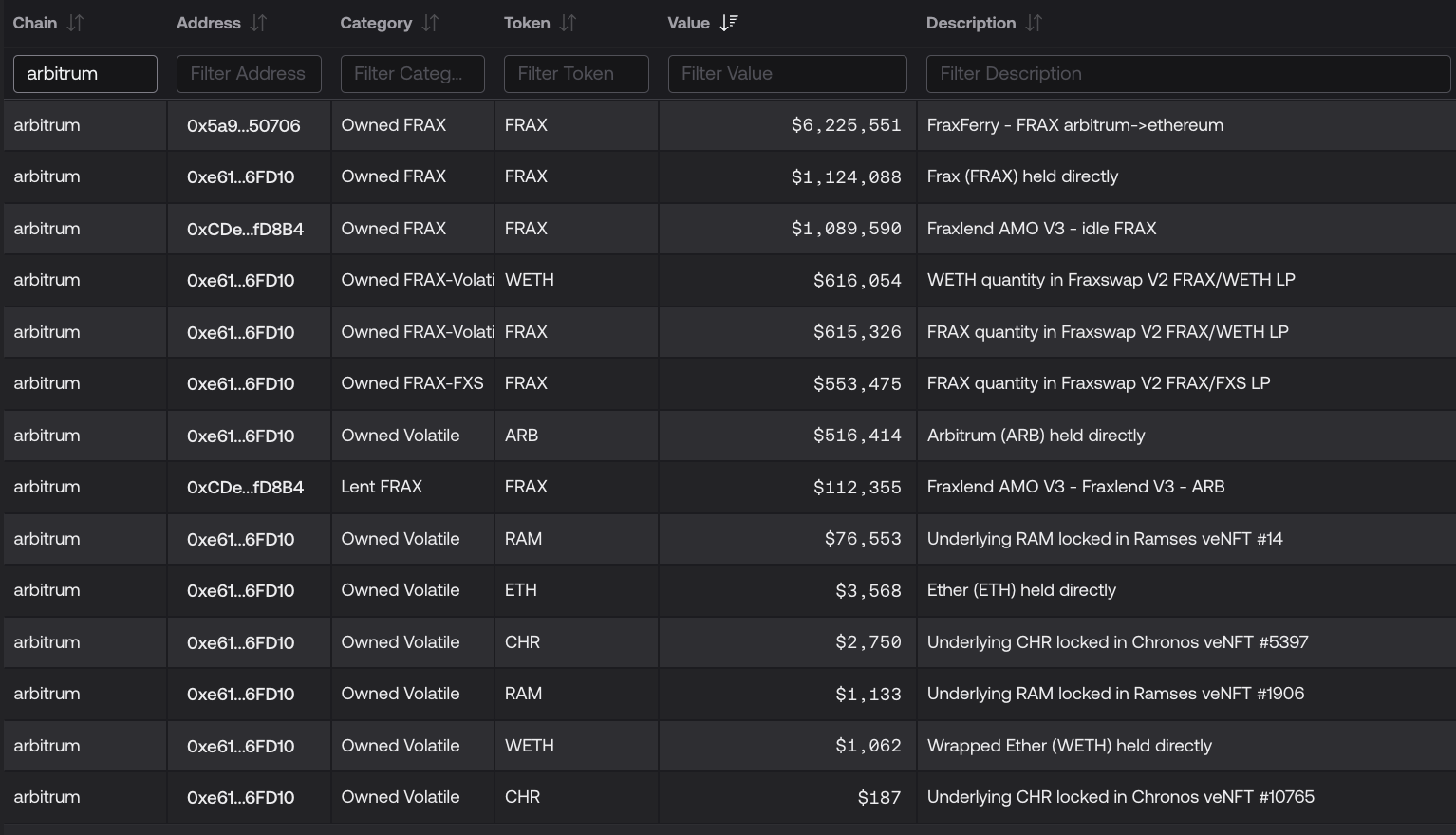This screenshot has width=1456, height=835.
Task: Select the Chronos veNFT #10765 row description
Action: tap(1120, 797)
